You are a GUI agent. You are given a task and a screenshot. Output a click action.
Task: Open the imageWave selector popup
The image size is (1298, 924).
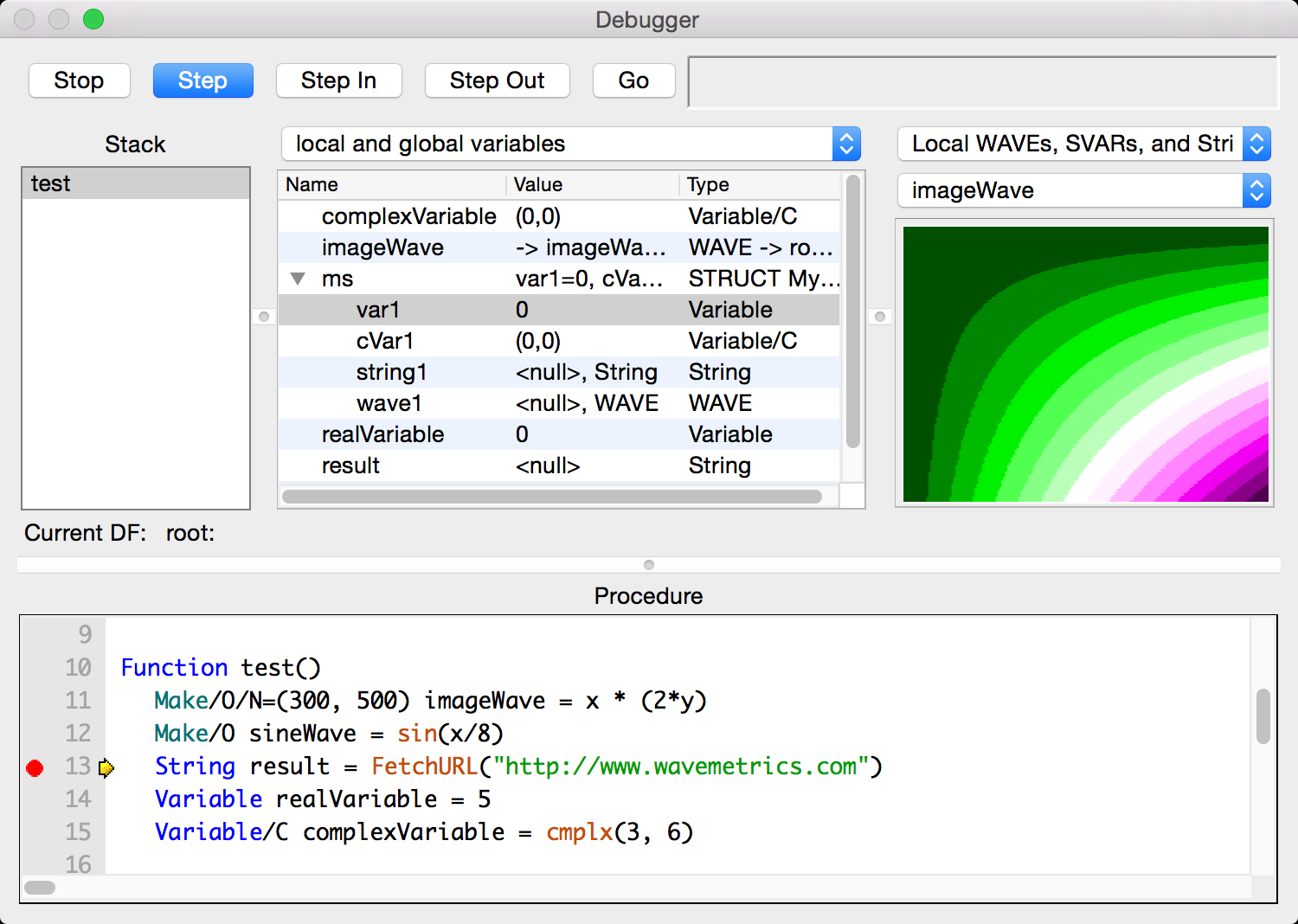[1084, 190]
